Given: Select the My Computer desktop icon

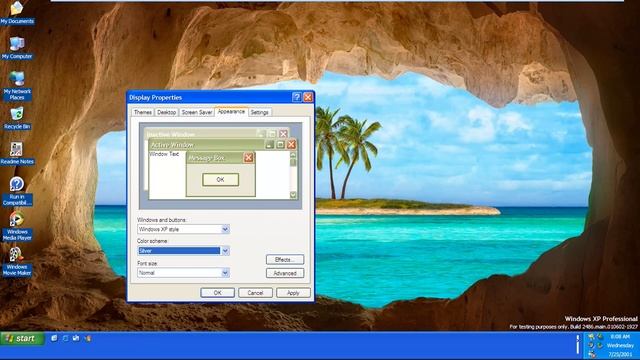Looking at the screenshot, I should [x=17, y=48].
